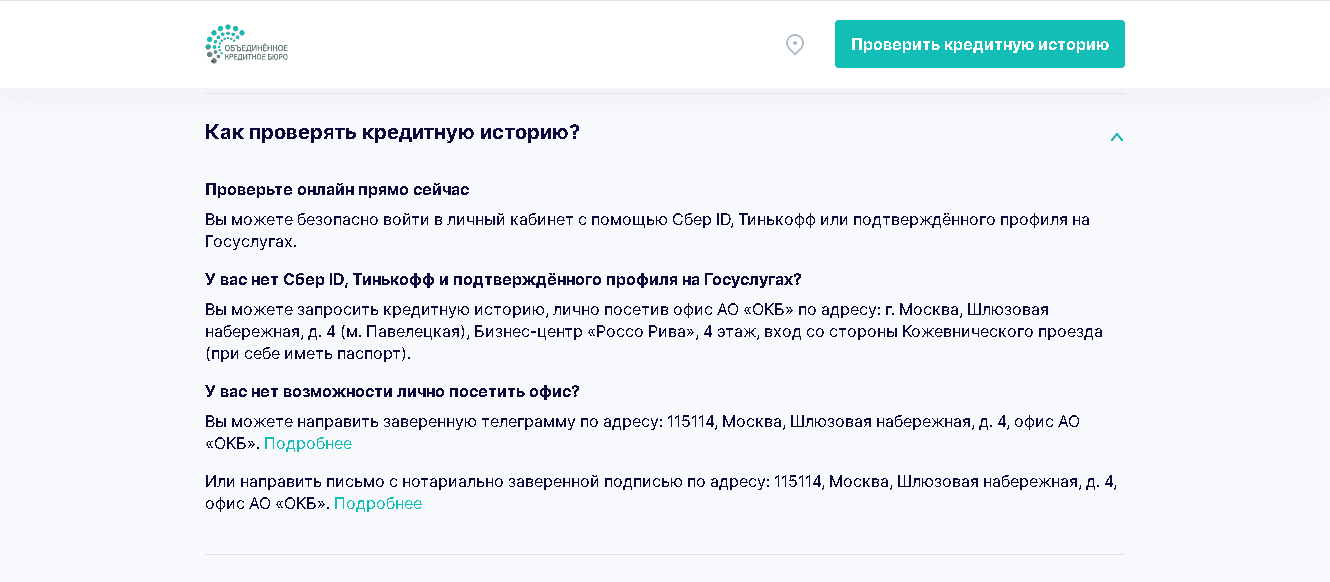Click the teal chevron arrow to collapse the answer

click(1117, 137)
